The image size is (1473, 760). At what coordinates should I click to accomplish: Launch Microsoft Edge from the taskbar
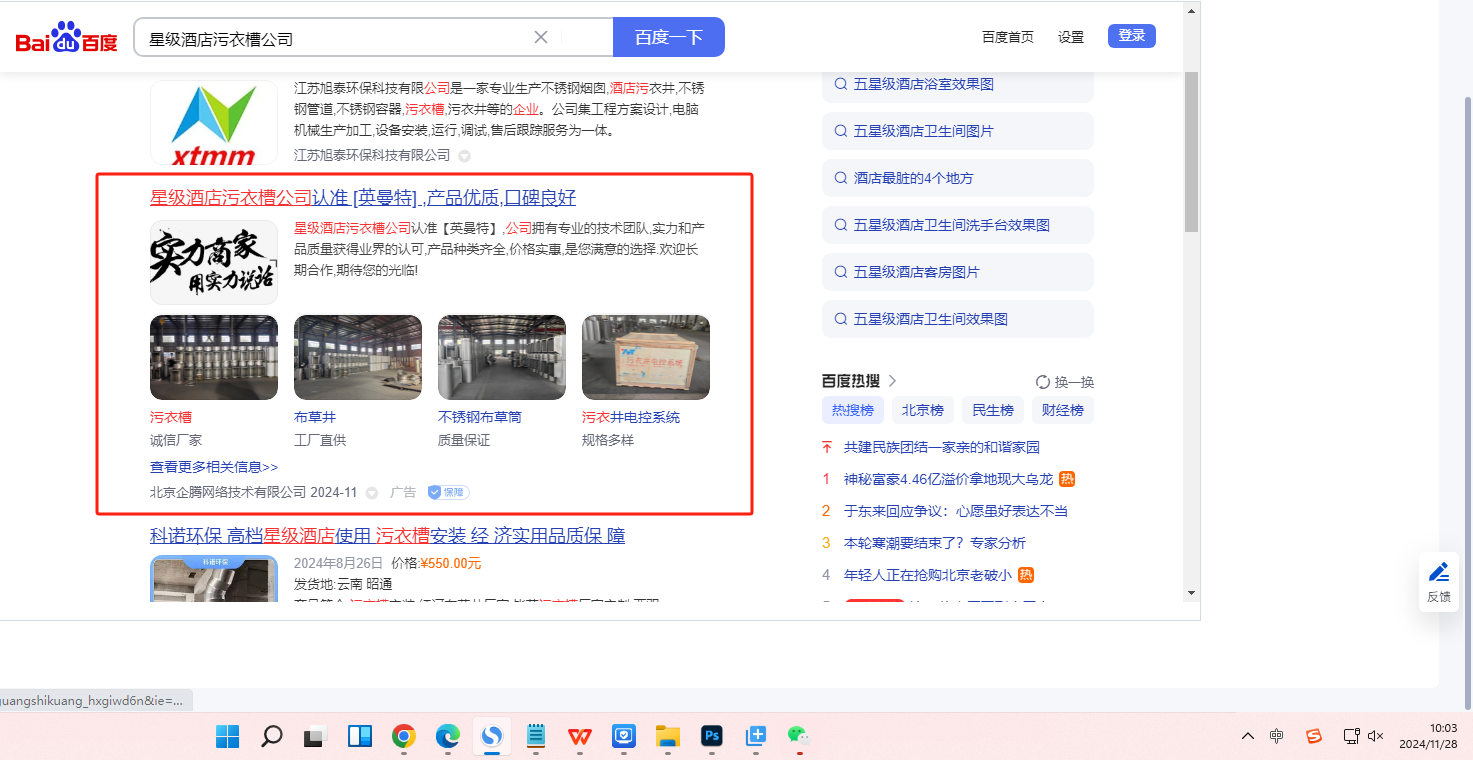(x=448, y=737)
